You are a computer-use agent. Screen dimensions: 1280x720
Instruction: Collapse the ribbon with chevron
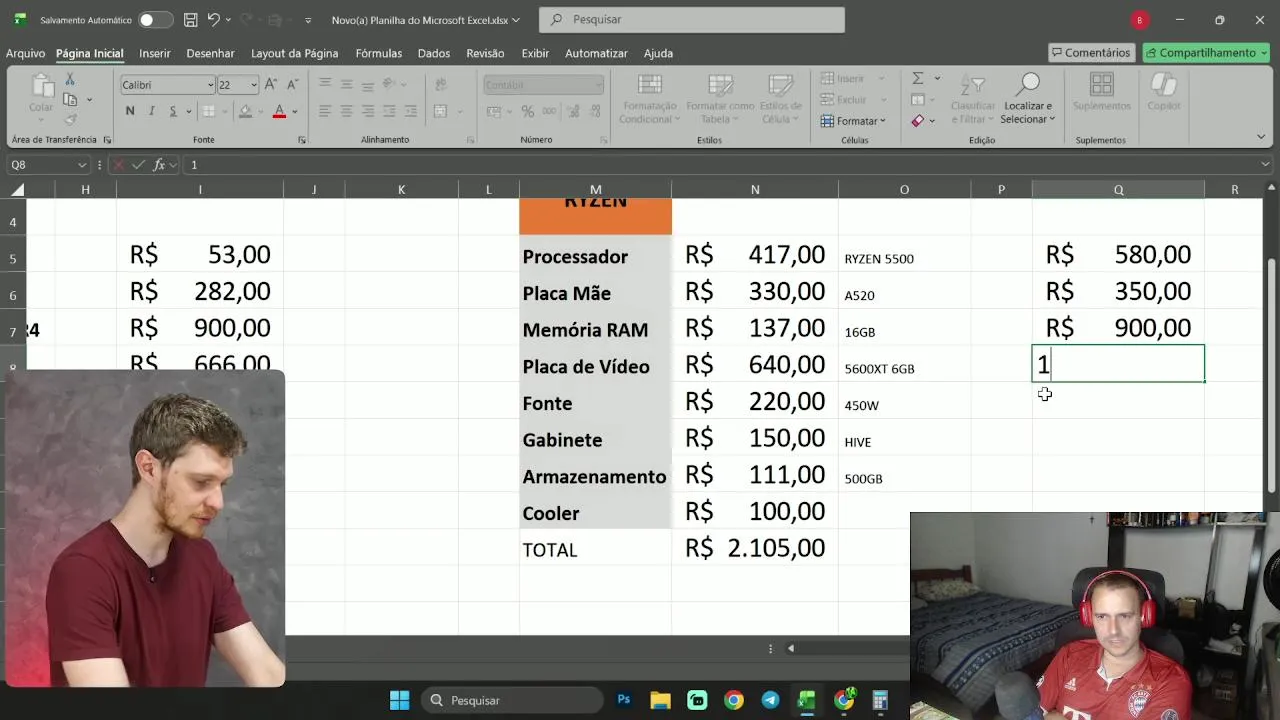click(x=1261, y=137)
